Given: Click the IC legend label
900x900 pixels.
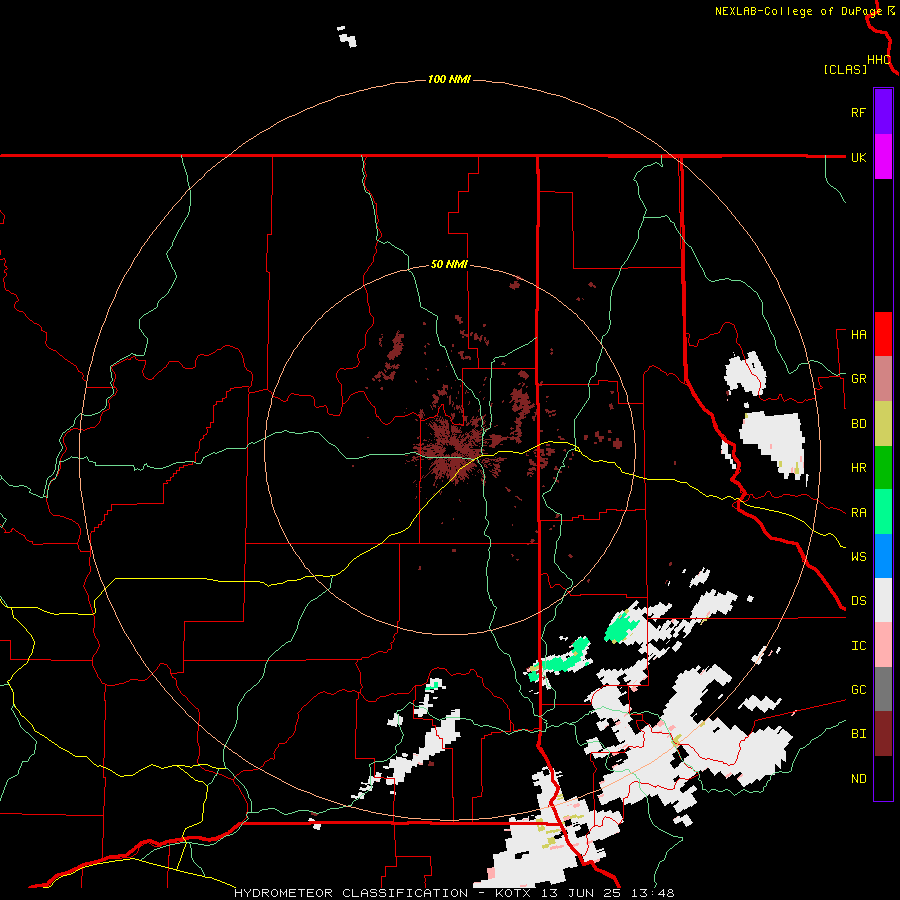Looking at the screenshot, I should [858, 646].
